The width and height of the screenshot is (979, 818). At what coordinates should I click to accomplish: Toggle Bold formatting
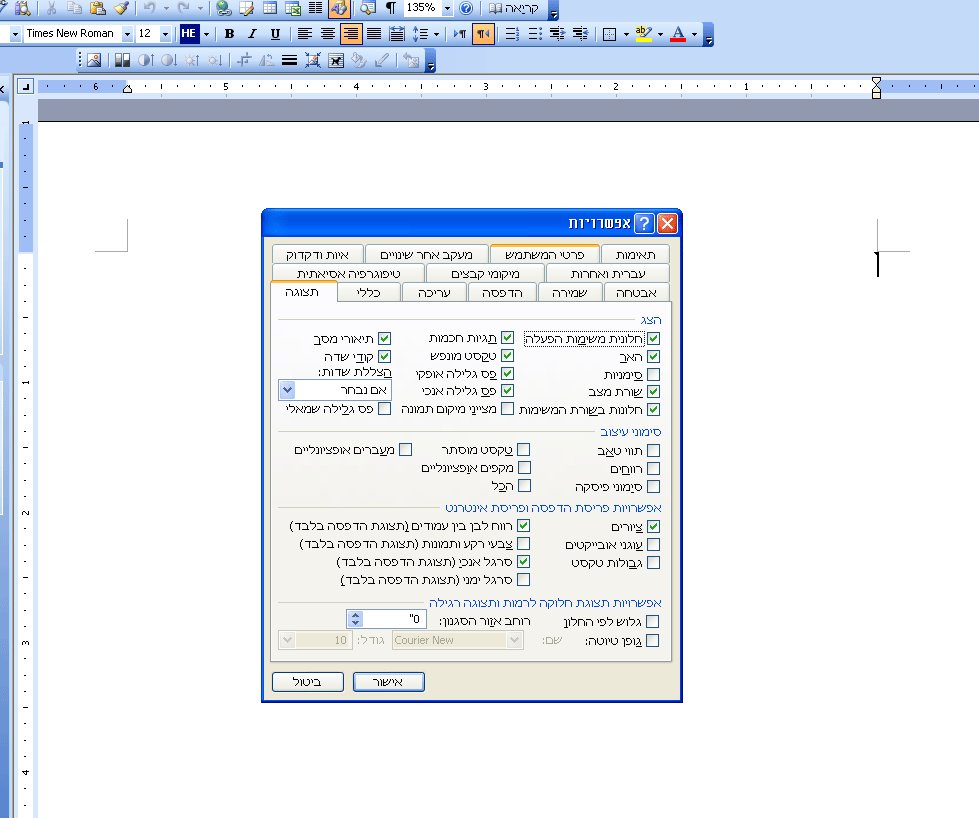coord(229,34)
